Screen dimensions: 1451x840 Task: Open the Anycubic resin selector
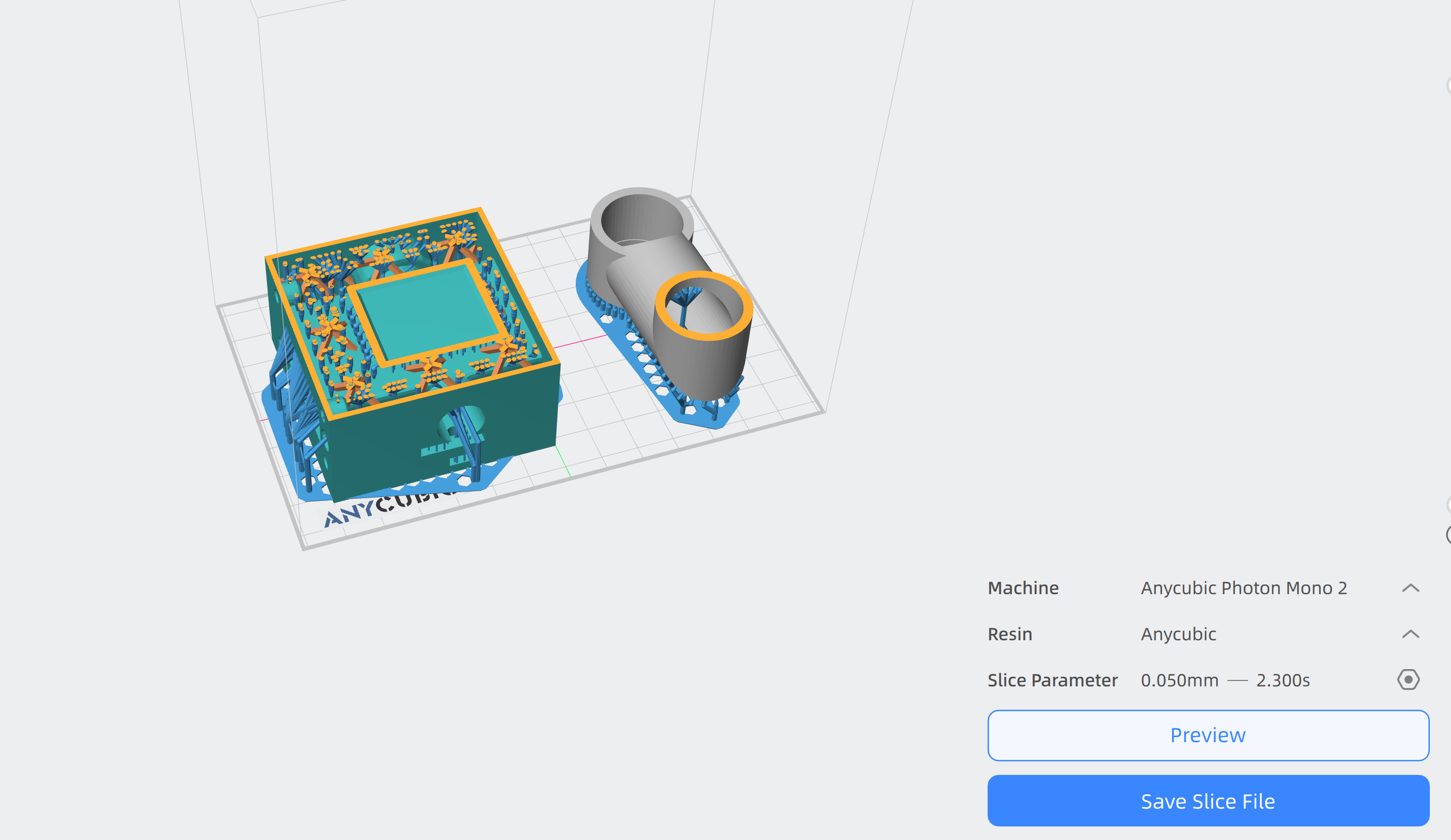[x=1178, y=634]
